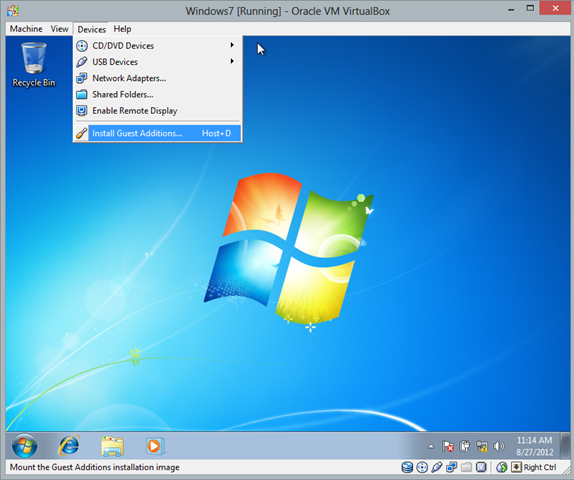Viewport: 574px width, 480px height.
Task: Open the Windows 7 Start button
Action: click(25, 446)
